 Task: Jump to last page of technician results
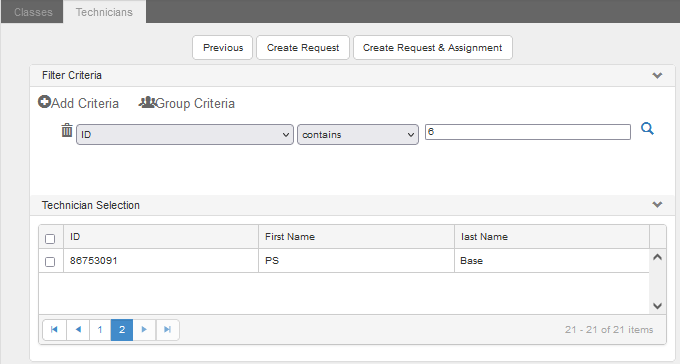[167, 330]
